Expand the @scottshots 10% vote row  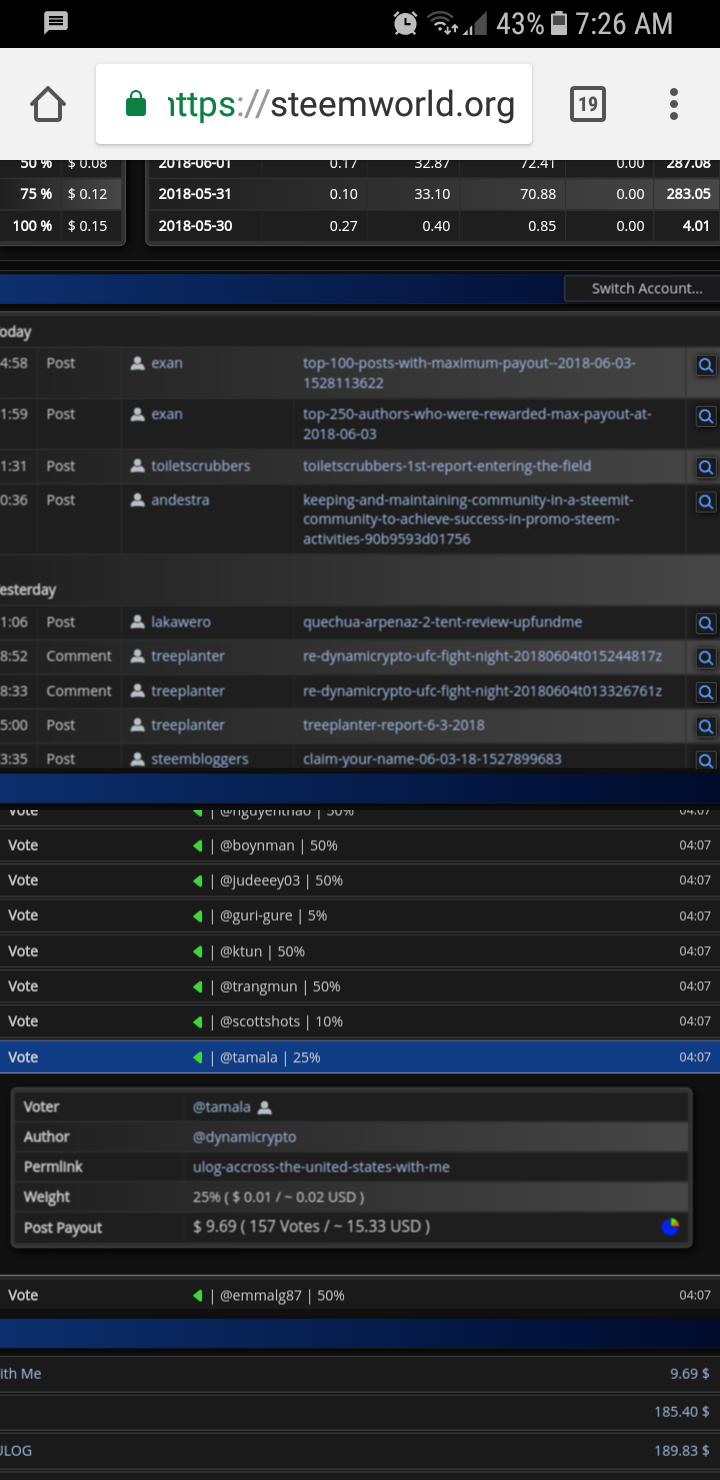[x=360, y=1022]
